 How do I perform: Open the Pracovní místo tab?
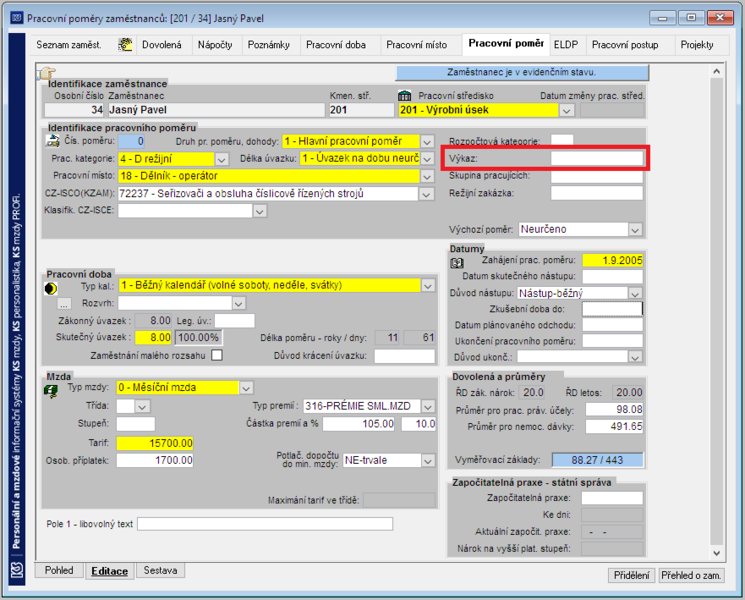417,45
